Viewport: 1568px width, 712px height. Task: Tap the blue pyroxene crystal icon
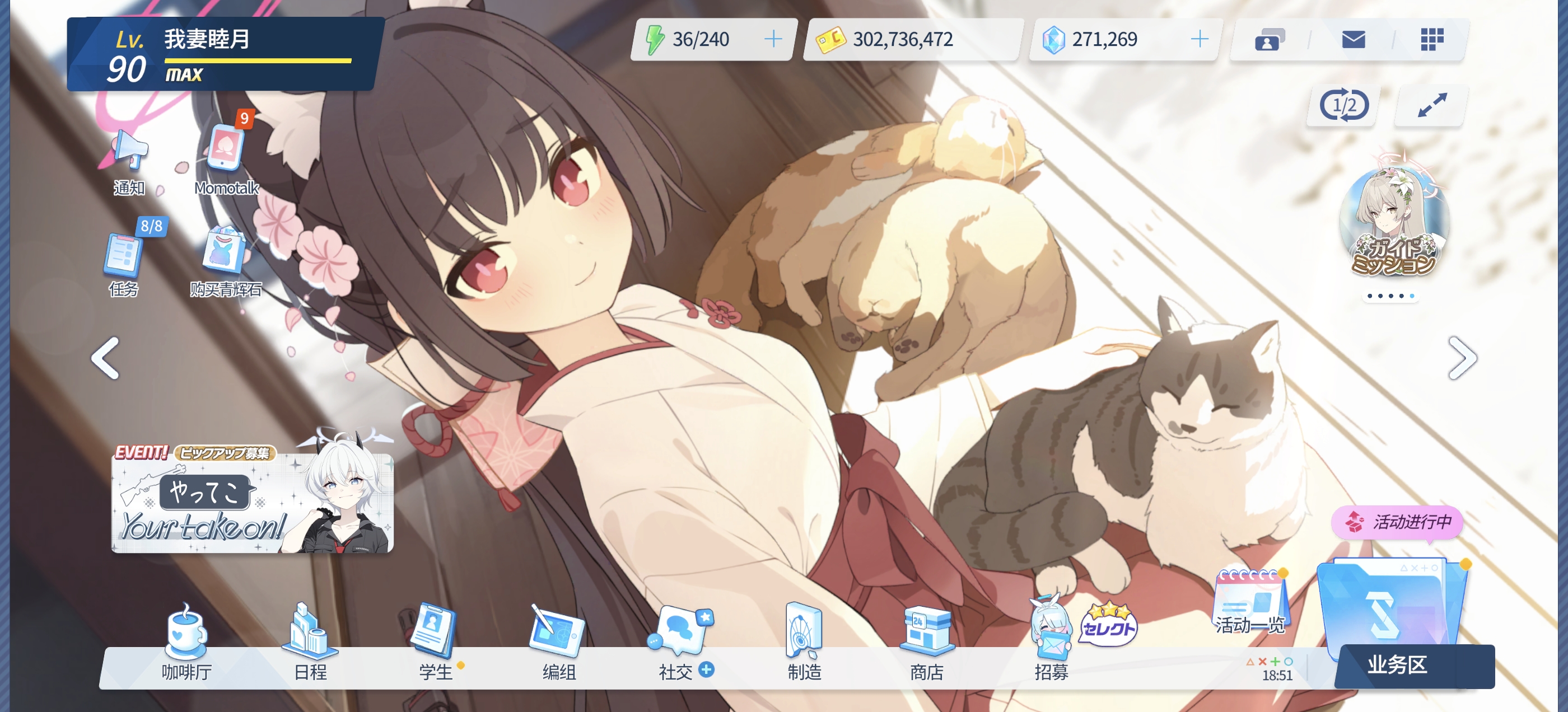click(1053, 40)
